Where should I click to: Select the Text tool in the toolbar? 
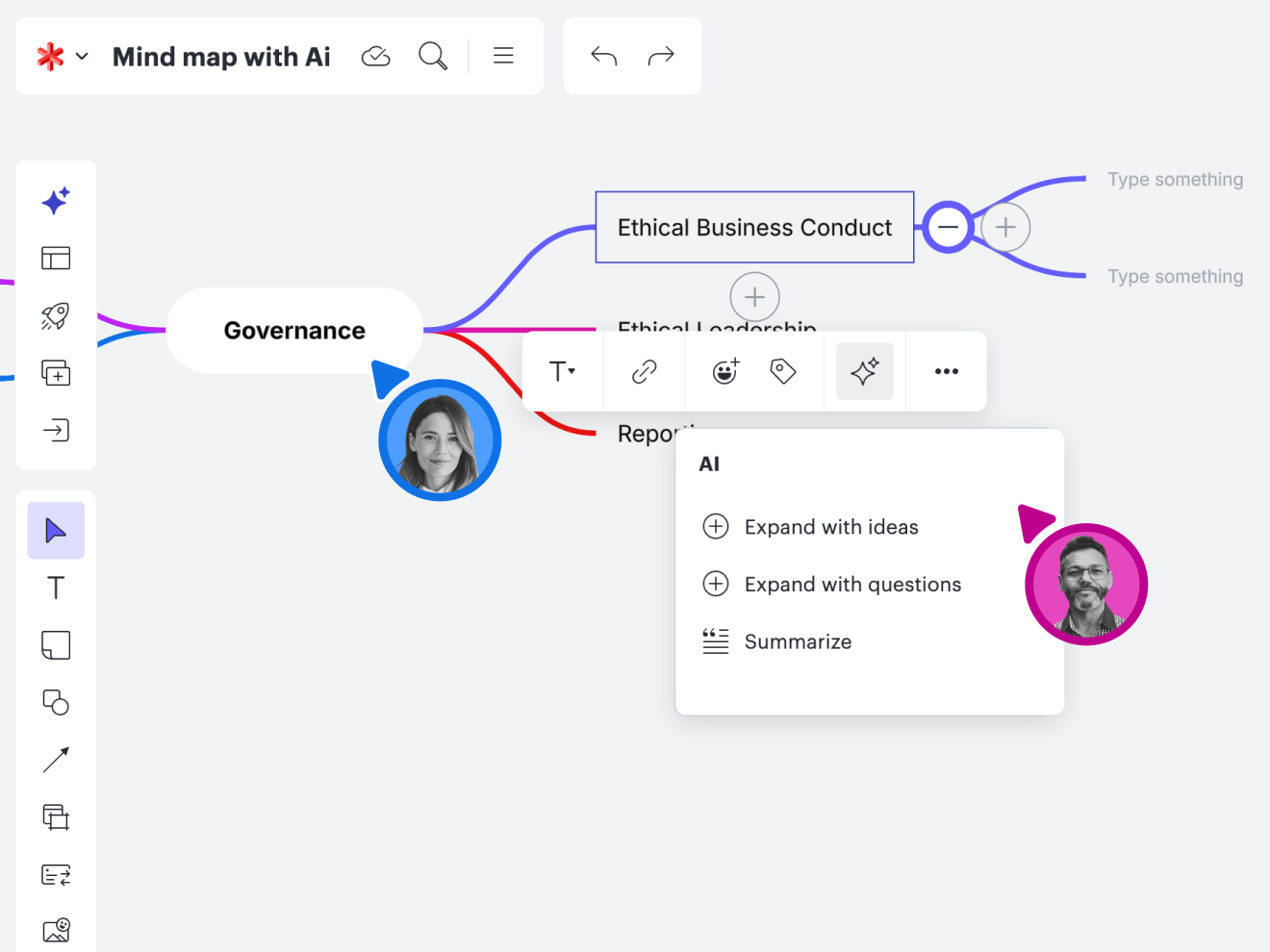(x=56, y=588)
